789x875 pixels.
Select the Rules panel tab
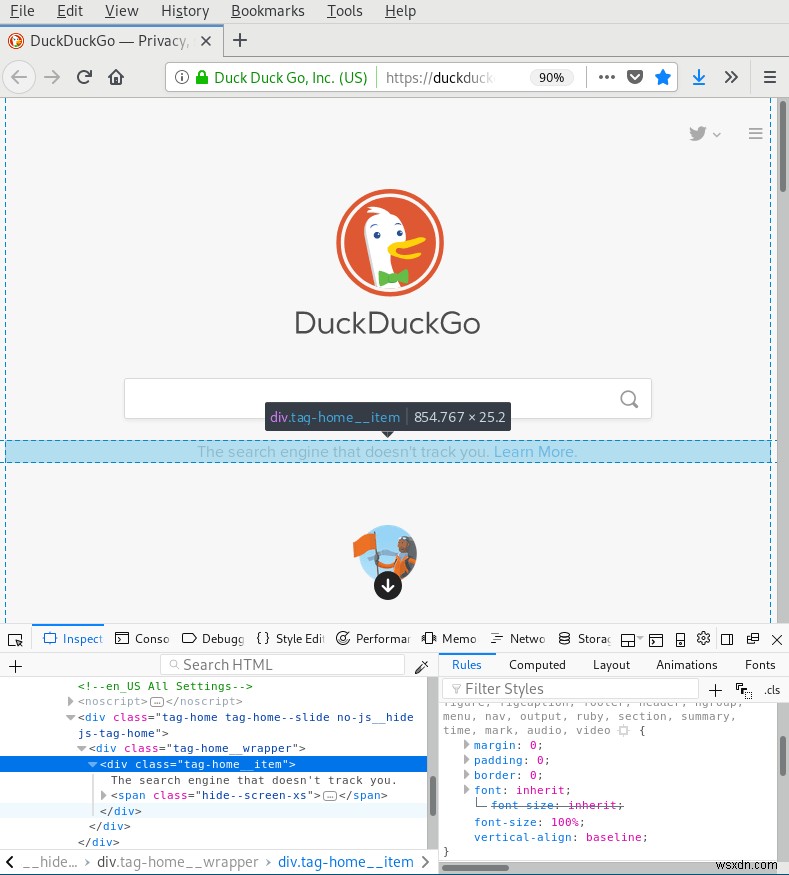point(466,665)
